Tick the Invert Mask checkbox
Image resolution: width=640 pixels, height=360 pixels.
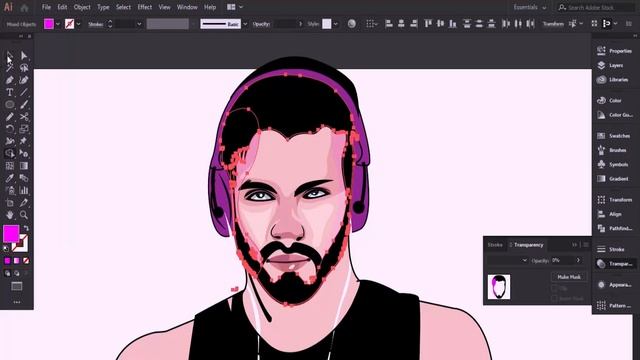tap(554, 298)
